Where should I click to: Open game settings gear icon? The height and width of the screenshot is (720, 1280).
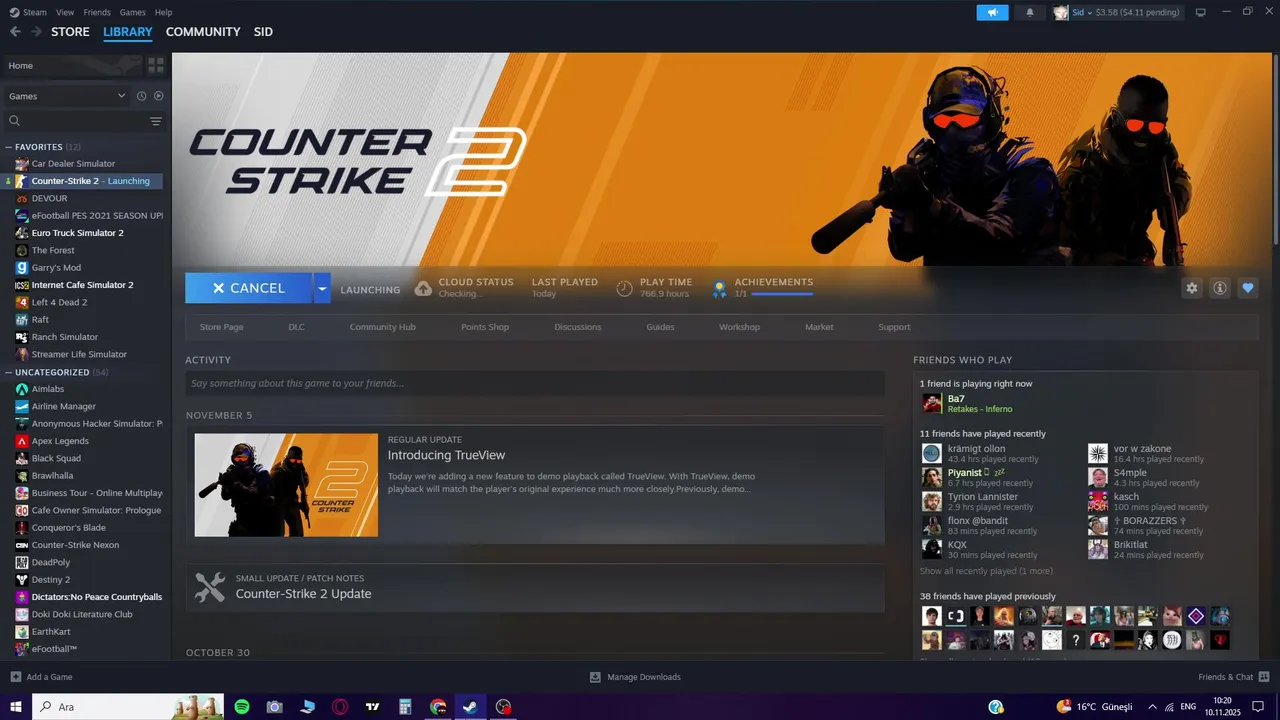[1192, 288]
